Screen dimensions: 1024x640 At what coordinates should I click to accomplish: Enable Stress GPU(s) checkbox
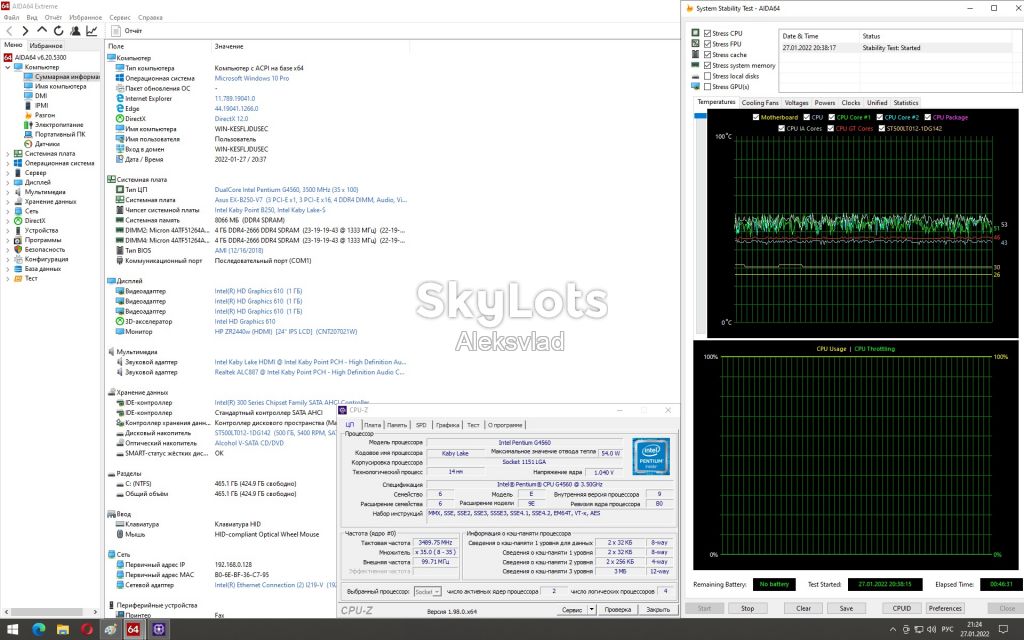tap(707, 86)
